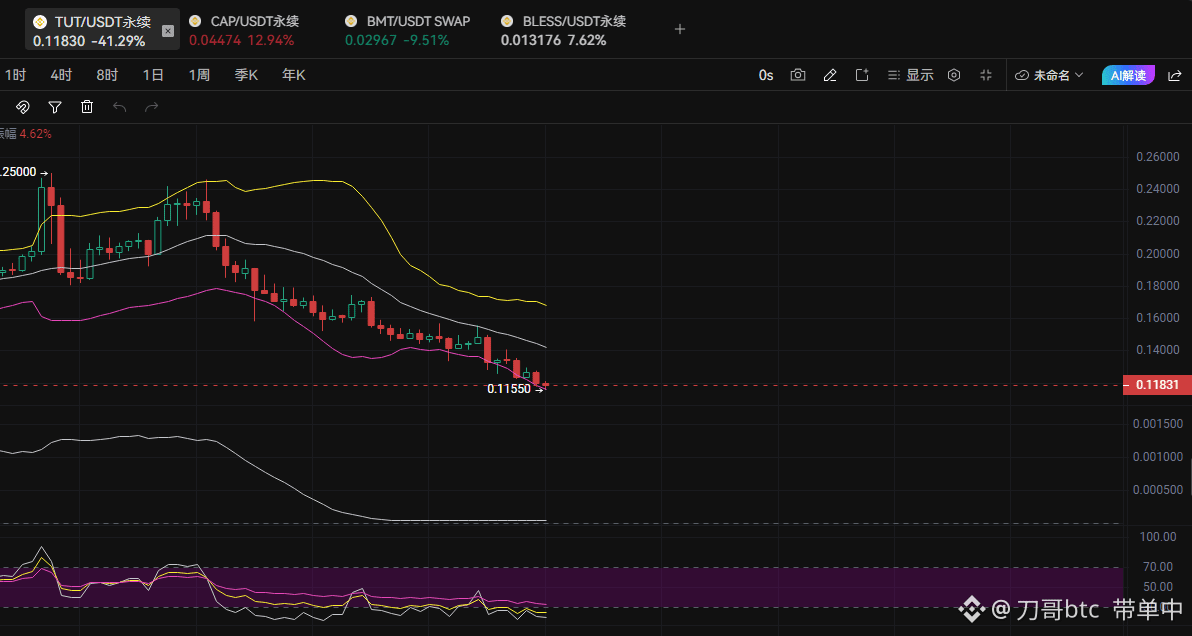Screen dimensions: 1192x636
Task: Select the 1时 timeframe
Action: click(x=15, y=75)
